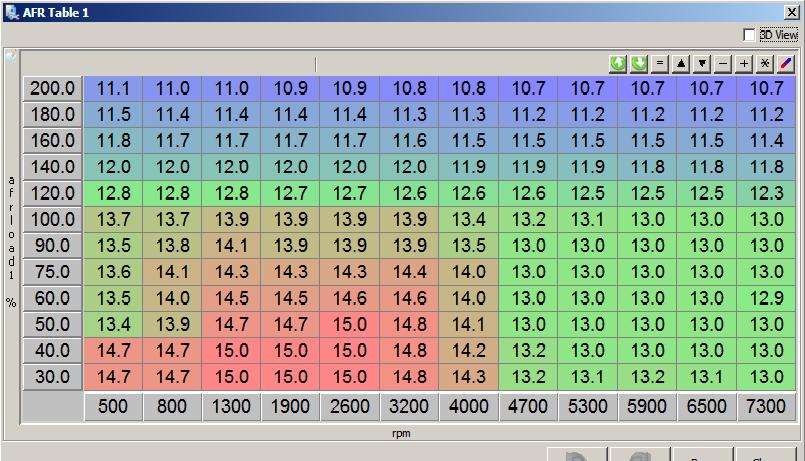Click the red-blue interpolate pencil icon
The width and height of the screenshot is (805, 461).
pos(786,64)
